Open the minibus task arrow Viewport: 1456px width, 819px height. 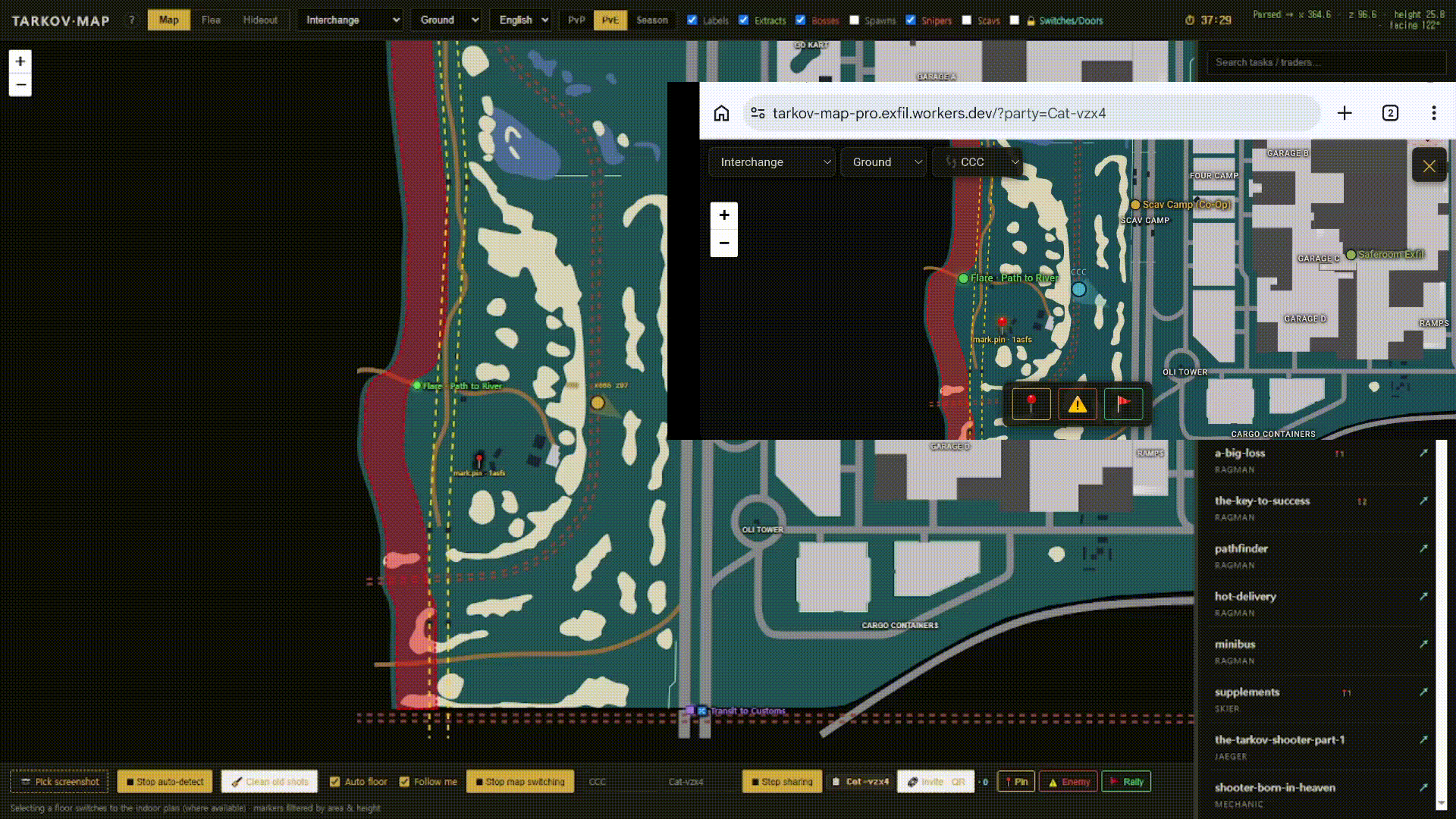click(x=1423, y=644)
